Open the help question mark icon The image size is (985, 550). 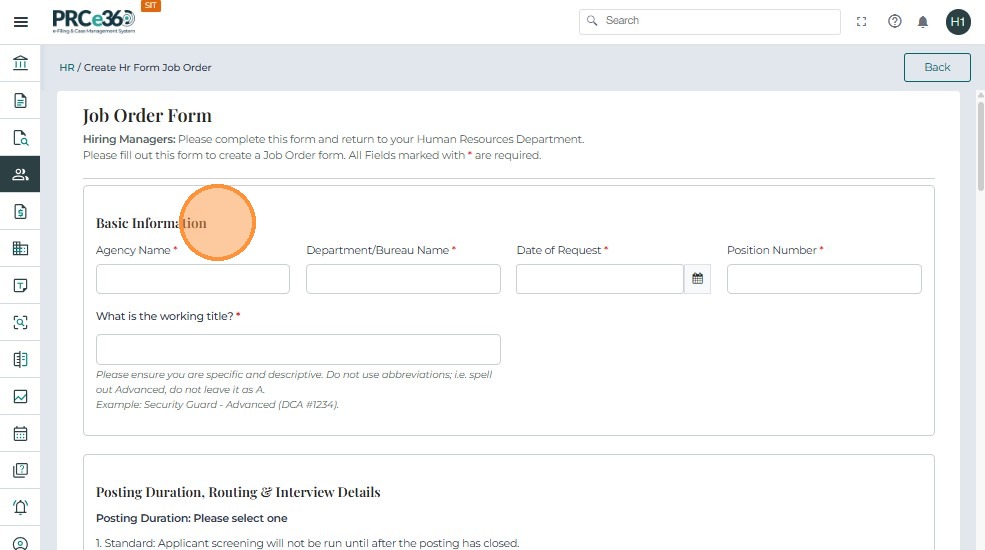tap(895, 22)
